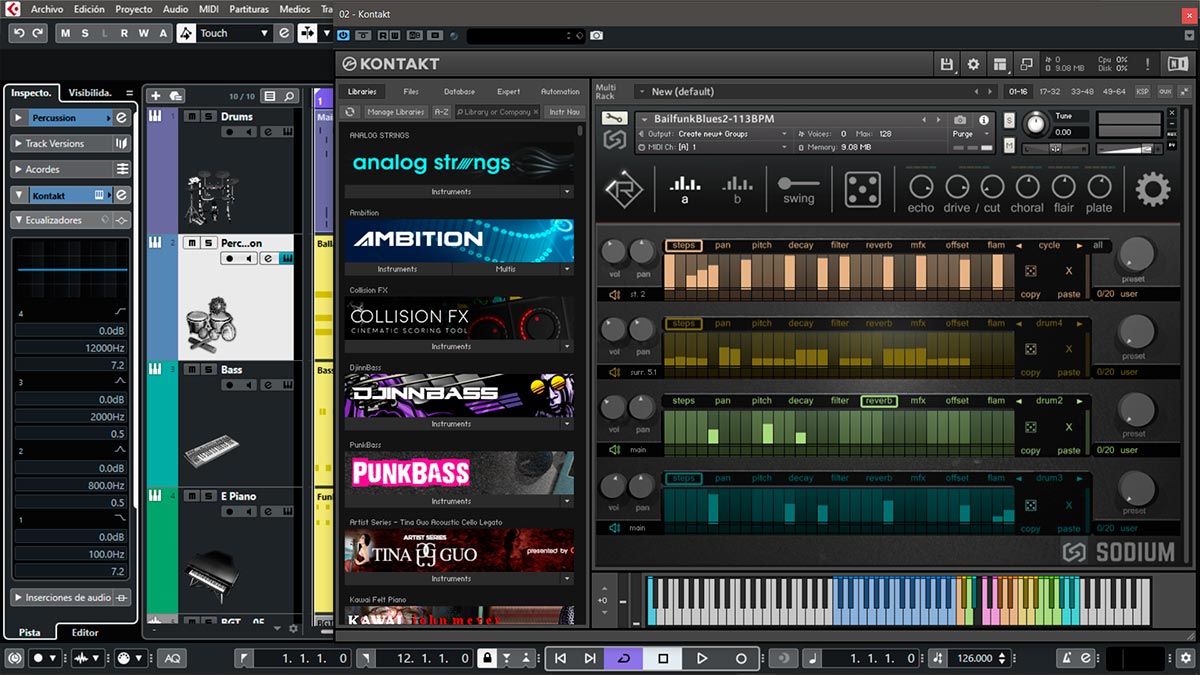
Task: Switch to Kontakt Files tab
Action: click(411, 91)
